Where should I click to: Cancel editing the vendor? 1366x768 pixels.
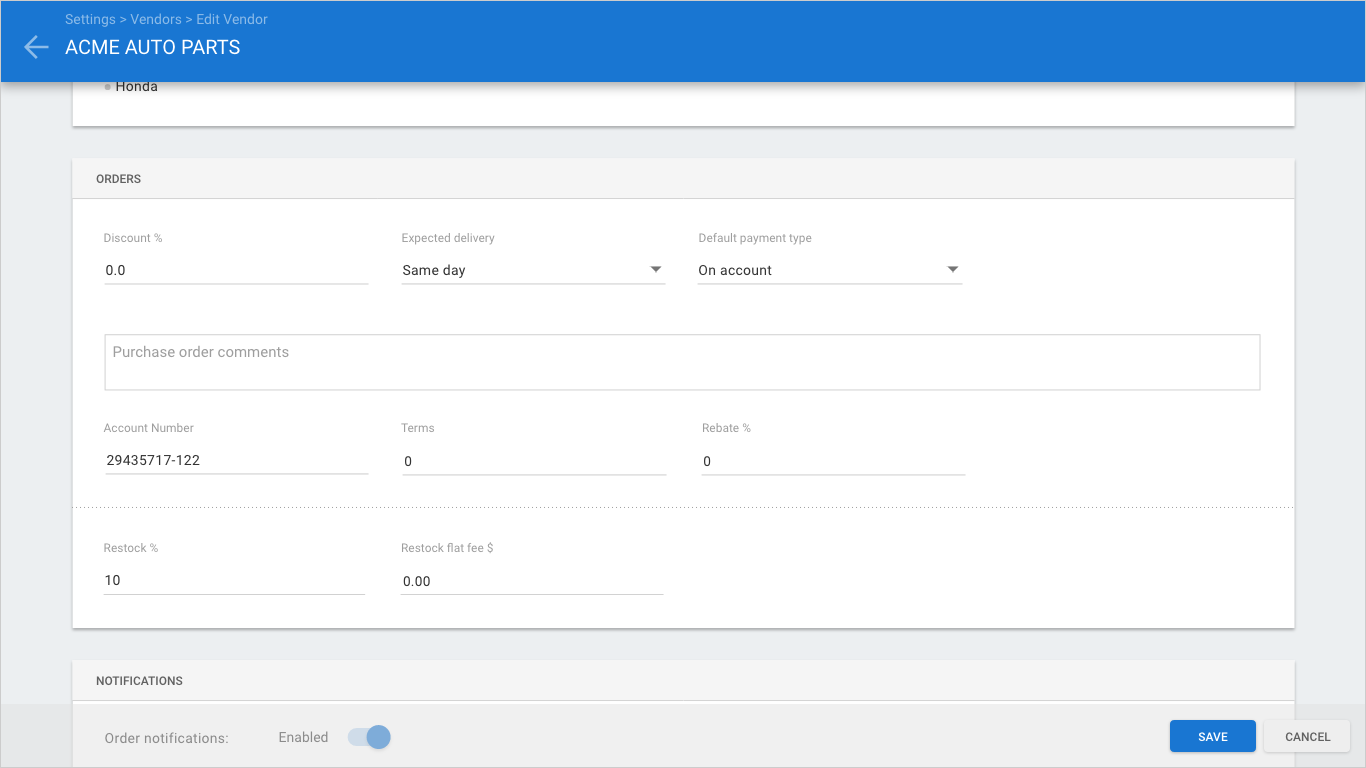tap(1308, 736)
